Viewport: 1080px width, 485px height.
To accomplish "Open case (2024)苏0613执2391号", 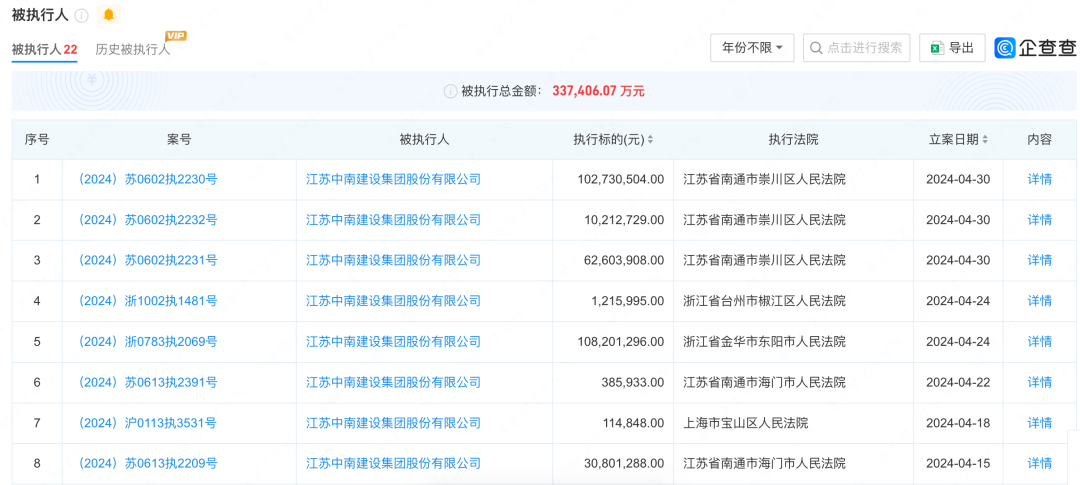I will point(147,382).
